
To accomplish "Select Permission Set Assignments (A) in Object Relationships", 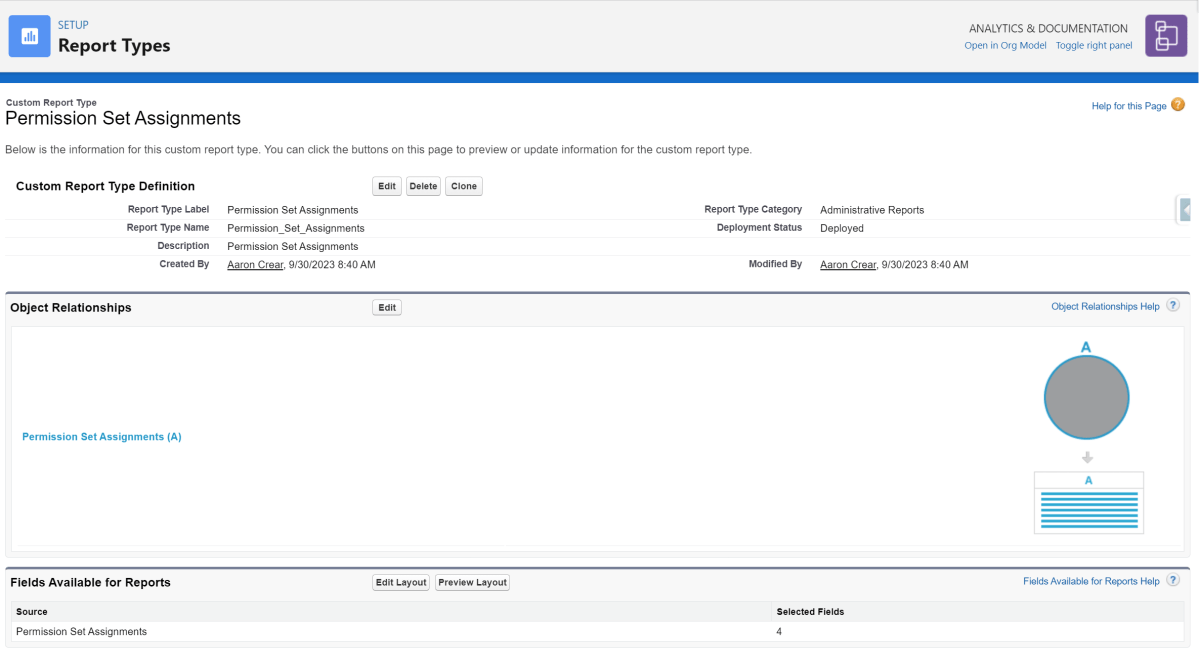I will pos(101,436).
